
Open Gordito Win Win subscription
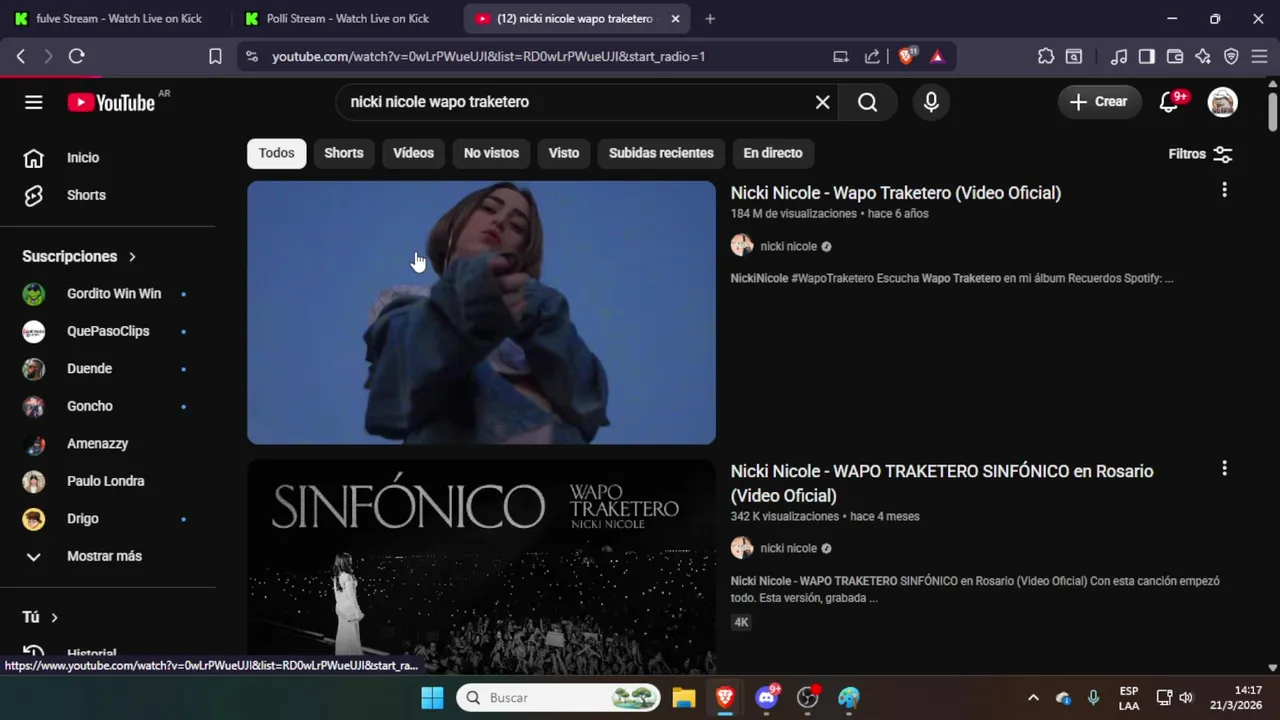point(107,294)
